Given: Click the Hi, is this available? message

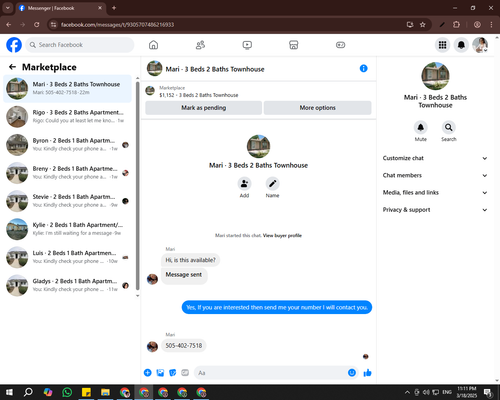Looking at the screenshot, I should click(190, 260).
